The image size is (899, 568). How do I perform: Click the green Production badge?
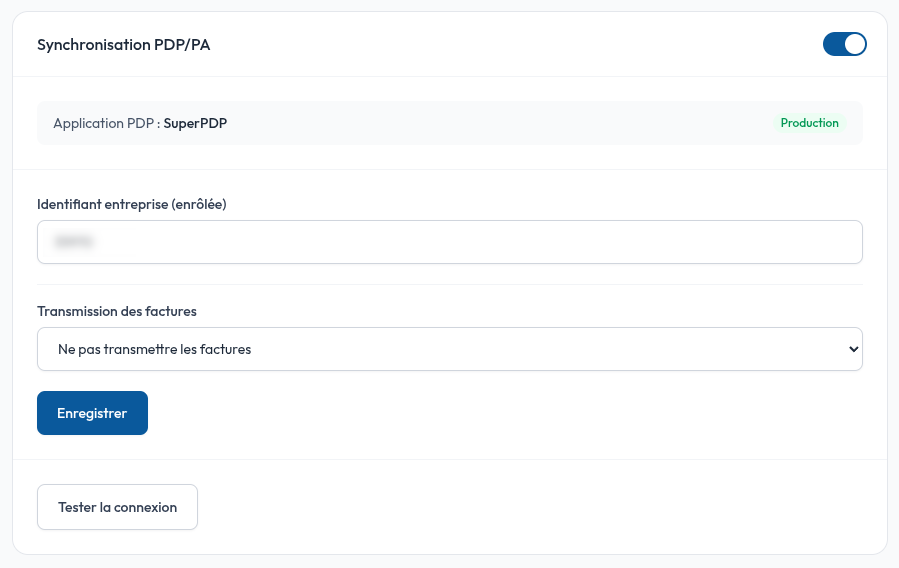(x=809, y=123)
